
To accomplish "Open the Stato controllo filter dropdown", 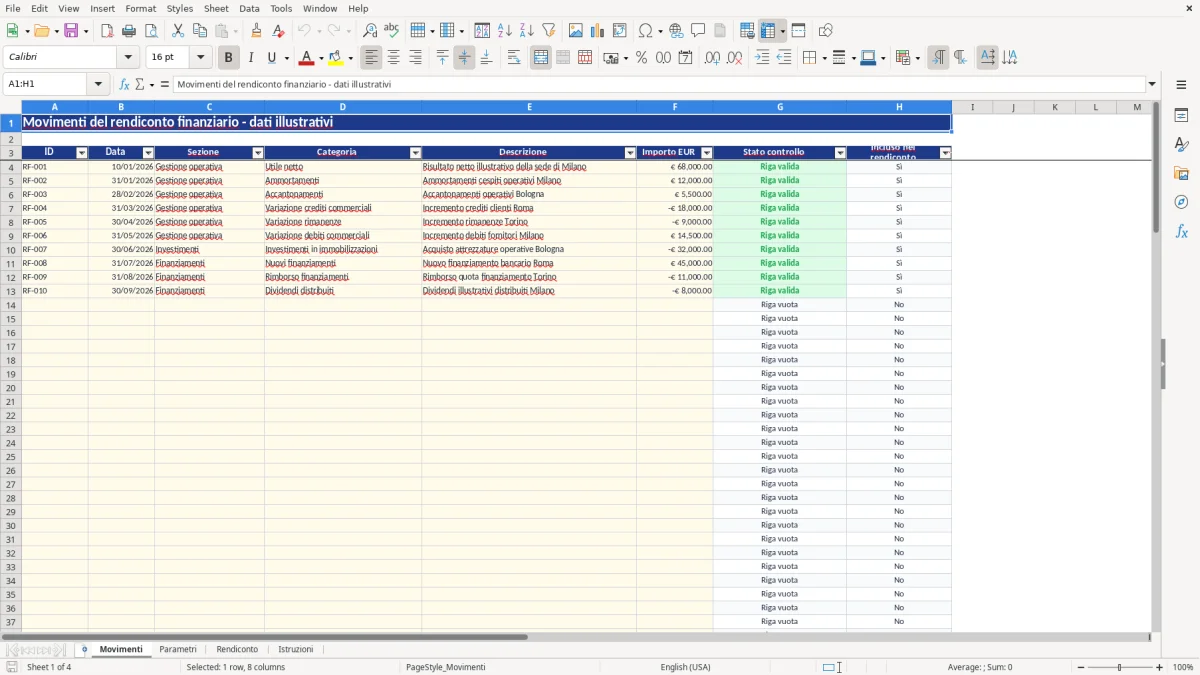I will (x=840, y=153).
